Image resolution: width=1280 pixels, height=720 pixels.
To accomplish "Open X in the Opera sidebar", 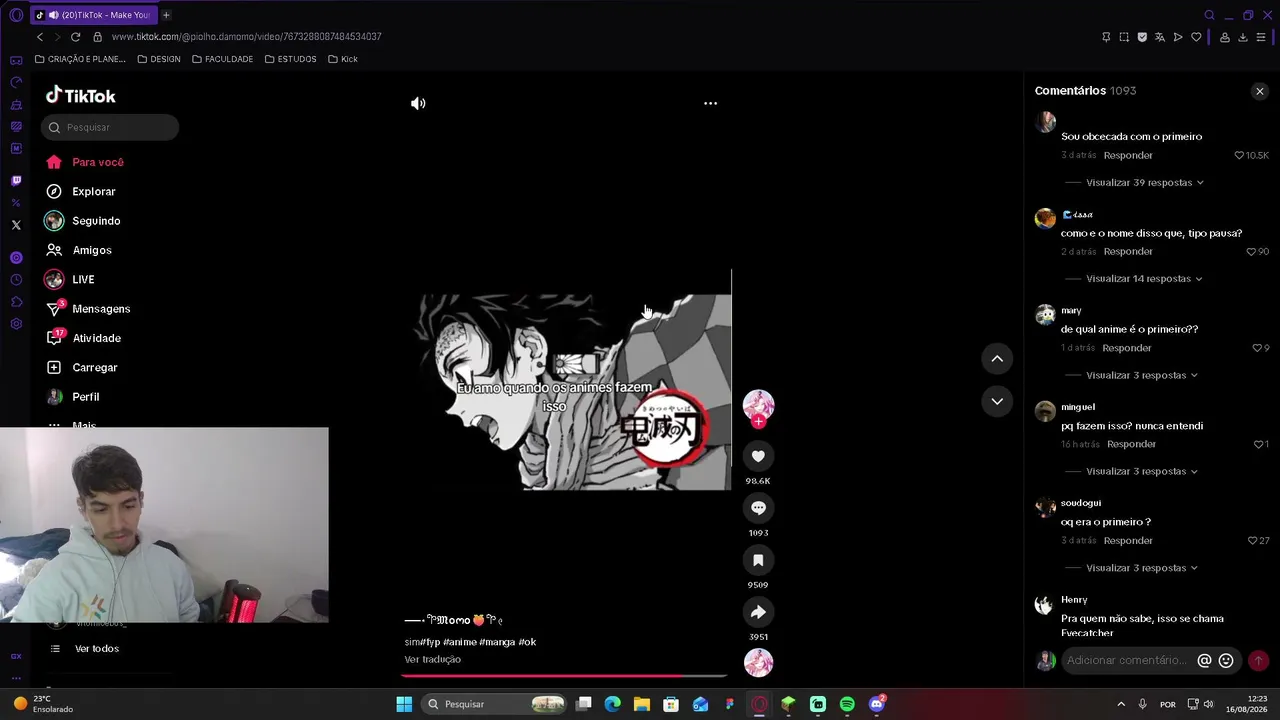I will (x=16, y=225).
